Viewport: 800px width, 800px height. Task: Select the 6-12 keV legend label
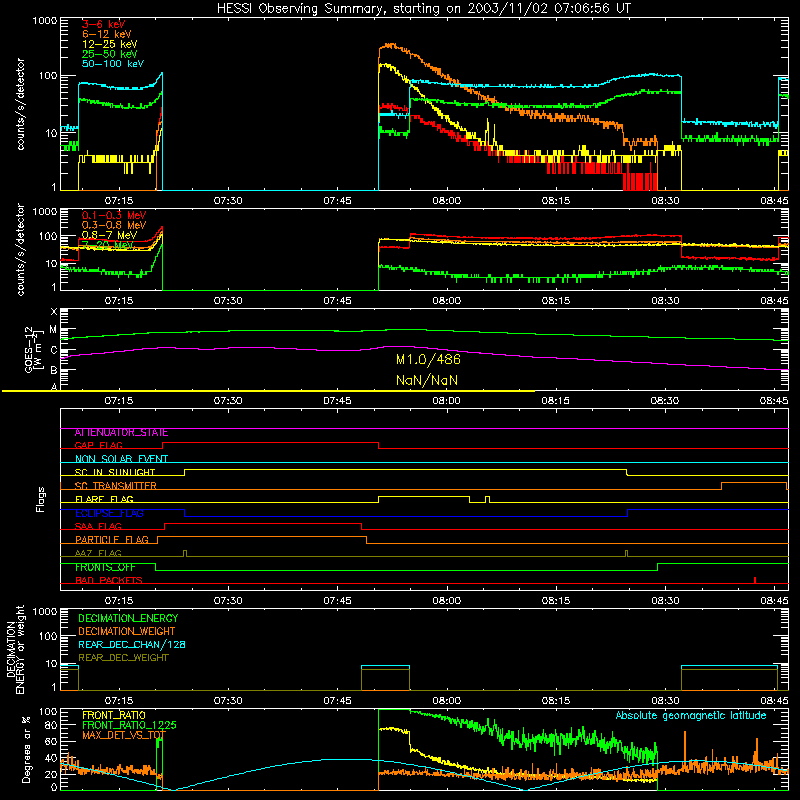[107, 34]
